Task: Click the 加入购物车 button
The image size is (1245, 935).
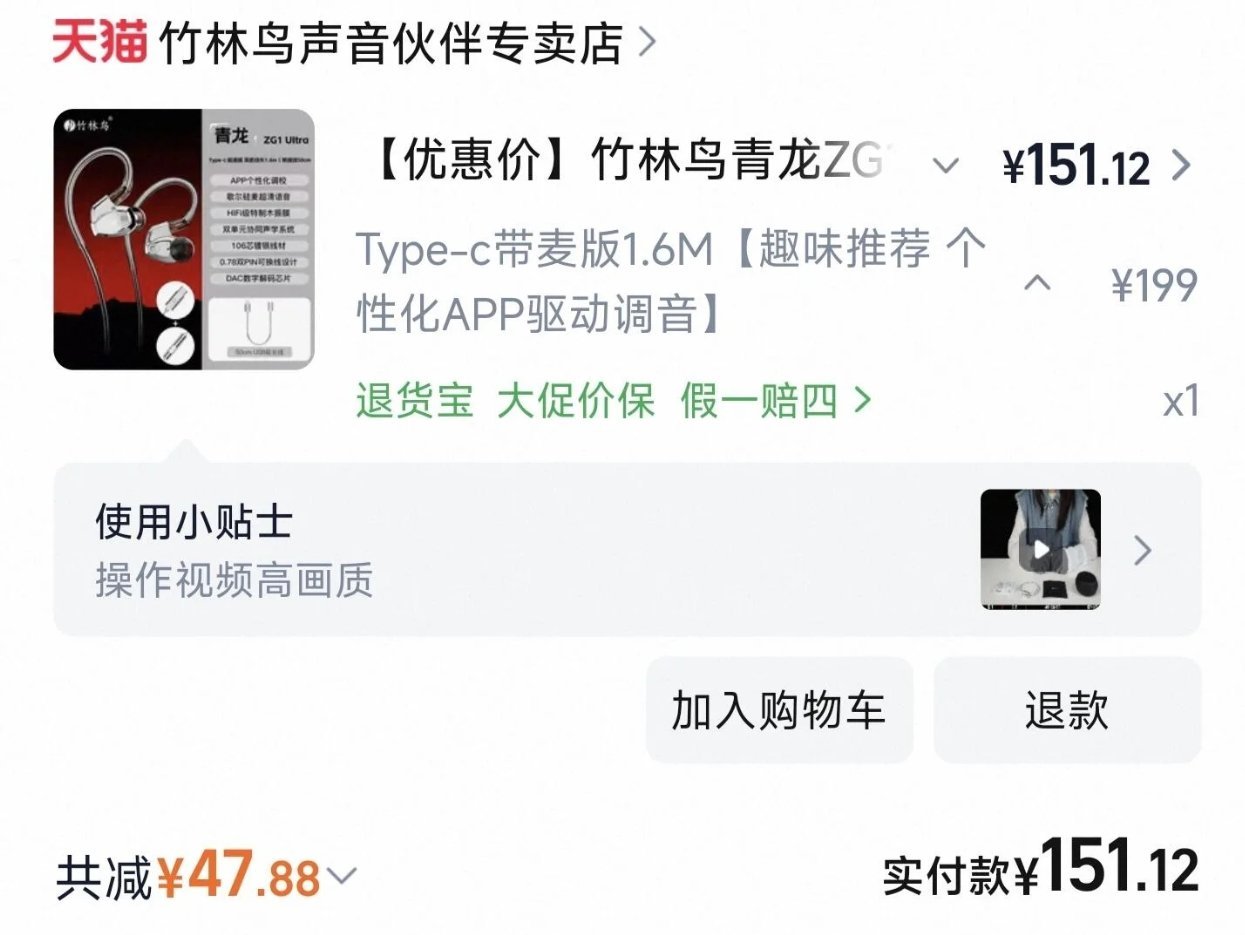Action: click(779, 710)
